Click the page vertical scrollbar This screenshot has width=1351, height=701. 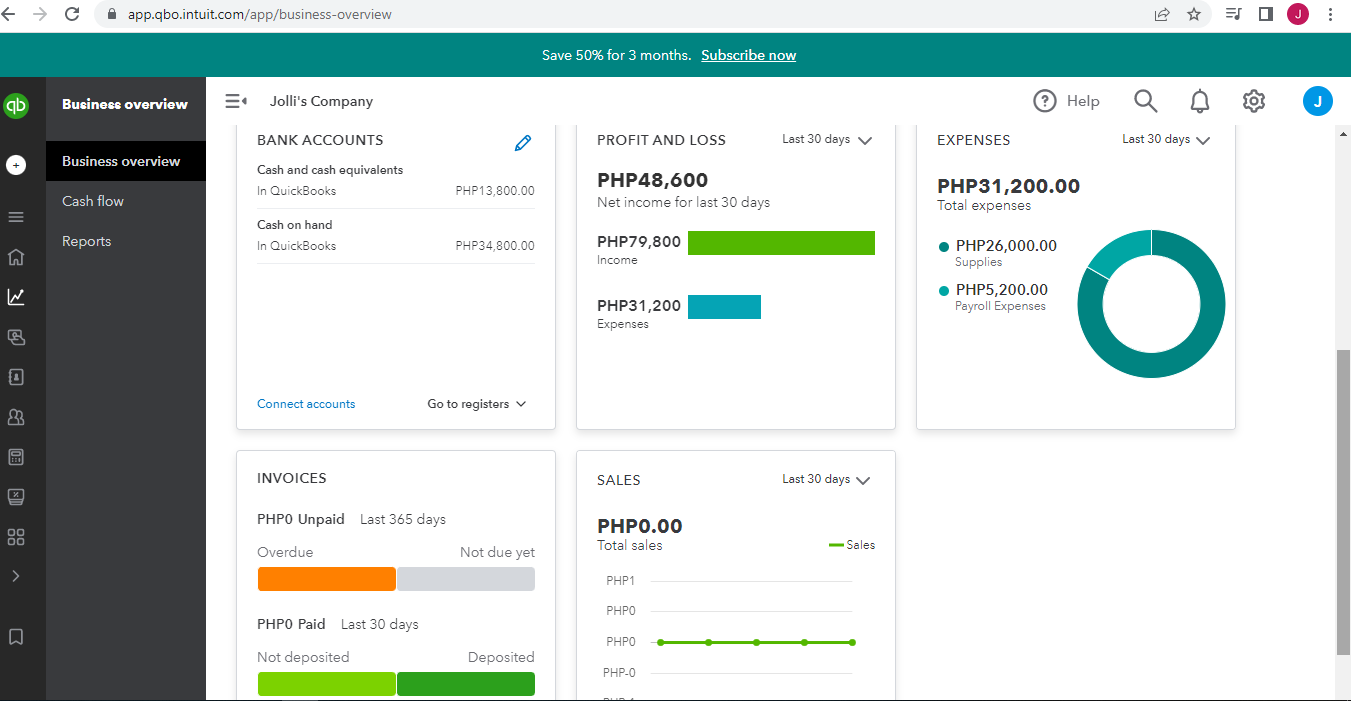1343,500
